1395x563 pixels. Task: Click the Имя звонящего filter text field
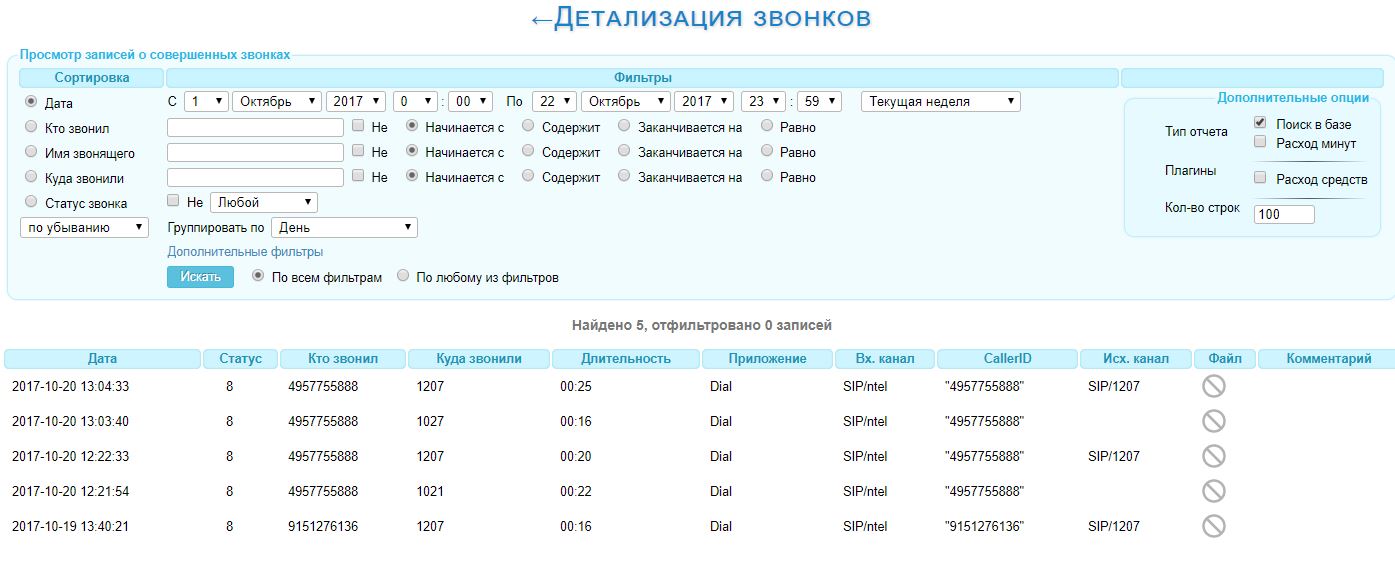tap(255, 153)
